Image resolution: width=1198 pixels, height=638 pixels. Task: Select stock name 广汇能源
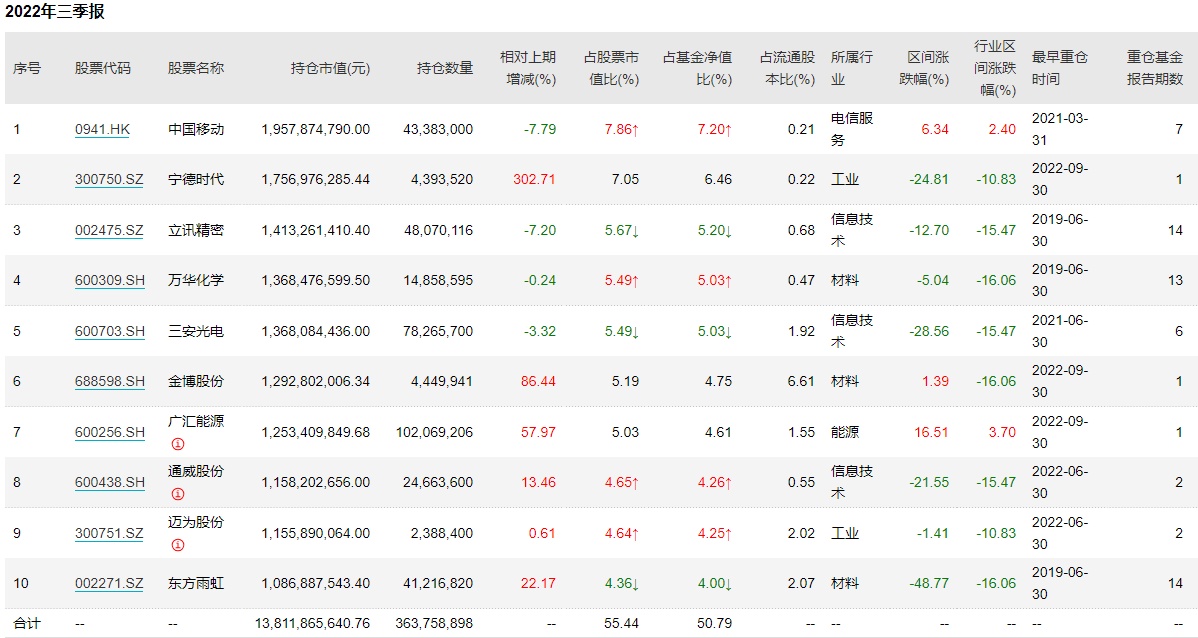click(x=196, y=421)
